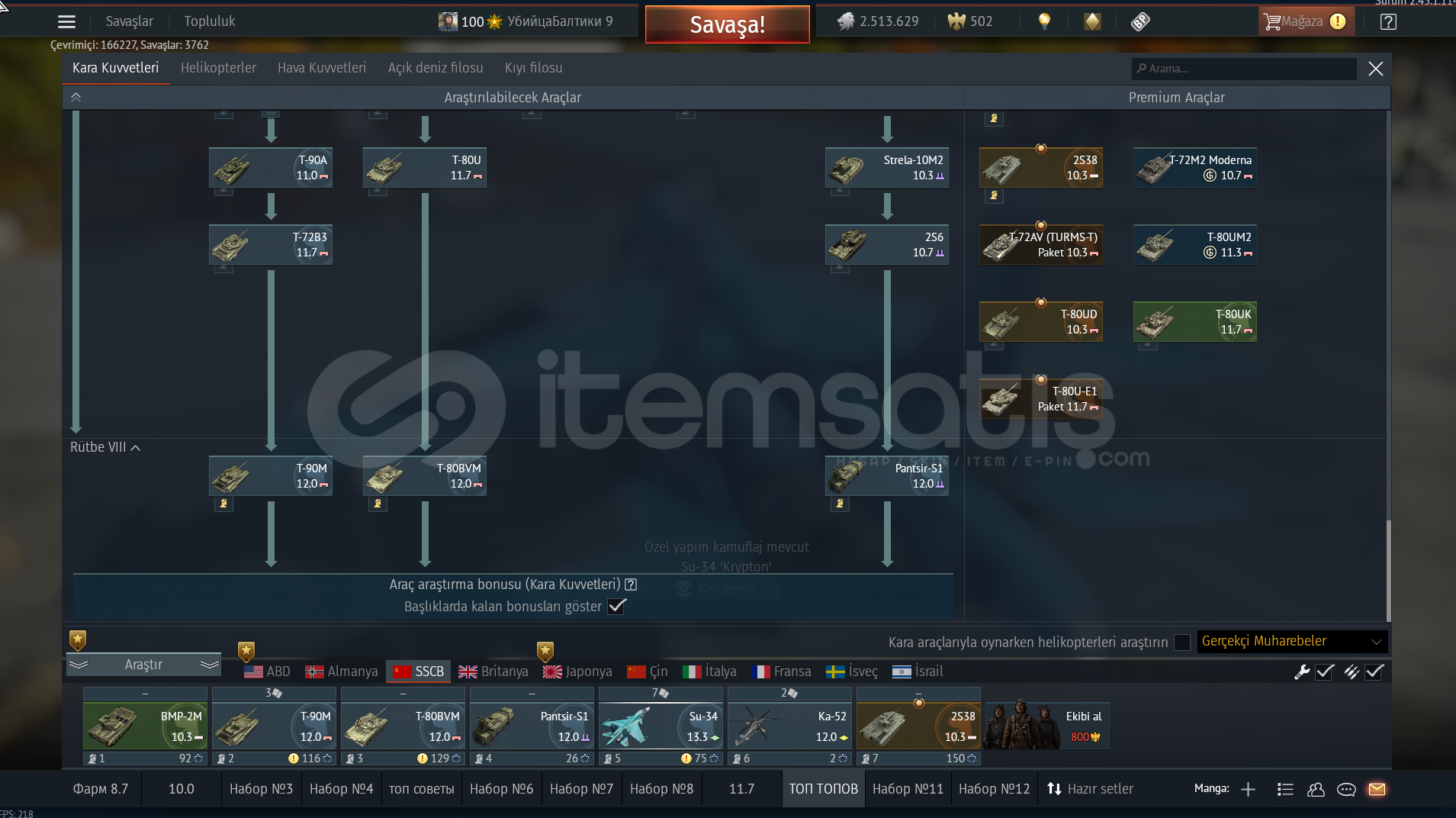Click the ammo refill stripes icon

(x=1352, y=671)
